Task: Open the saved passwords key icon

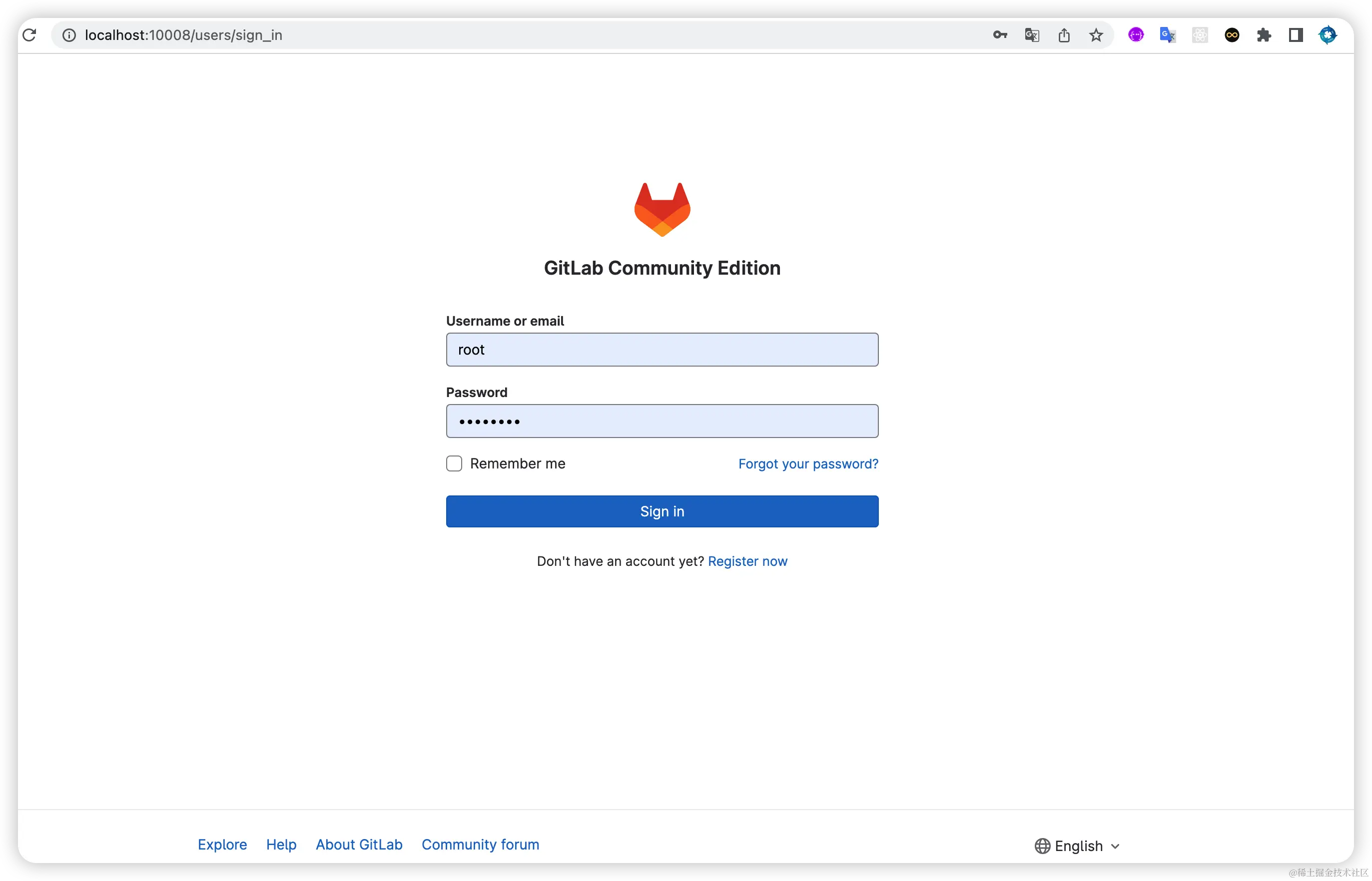Action: coord(1000,35)
